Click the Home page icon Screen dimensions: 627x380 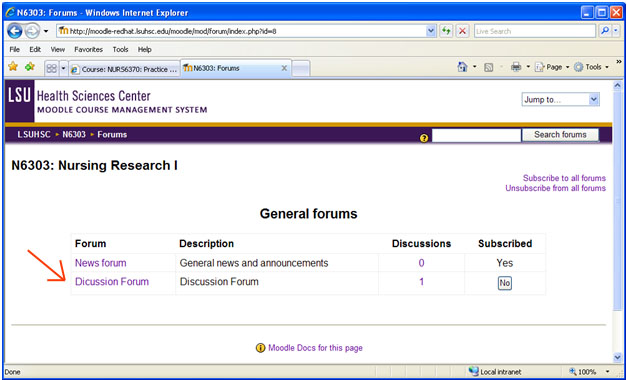point(463,67)
